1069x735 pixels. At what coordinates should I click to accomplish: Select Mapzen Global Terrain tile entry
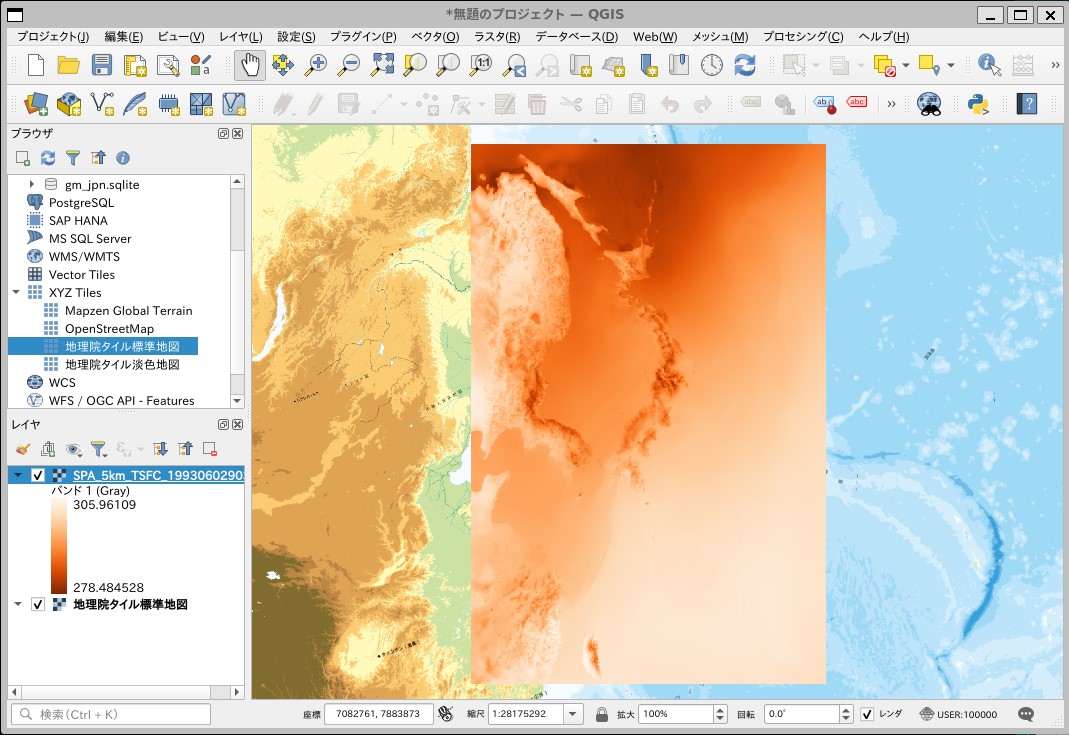click(x=128, y=310)
